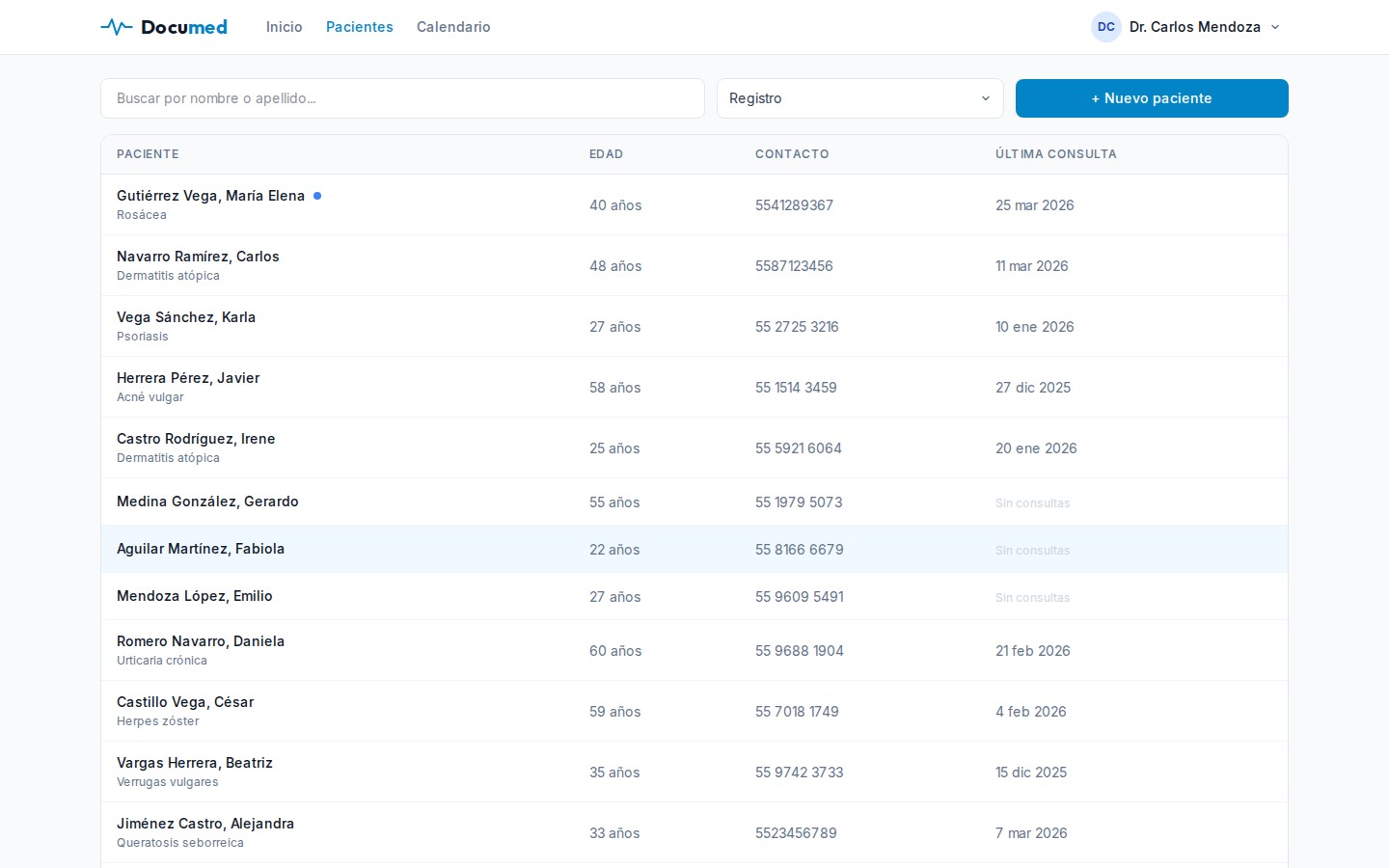Focus the patient name search field
Viewport: 1389px width, 868px height.
point(402,98)
